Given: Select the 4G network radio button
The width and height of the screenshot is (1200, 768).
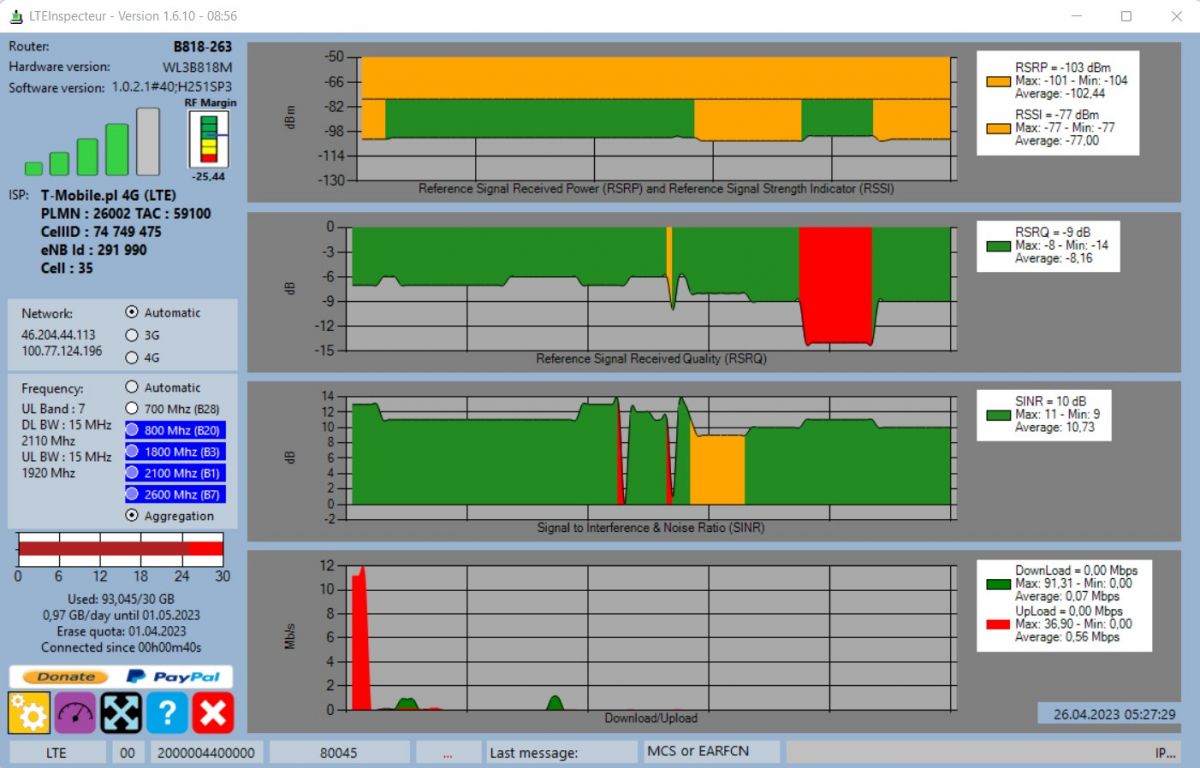Looking at the screenshot, I should (131, 357).
